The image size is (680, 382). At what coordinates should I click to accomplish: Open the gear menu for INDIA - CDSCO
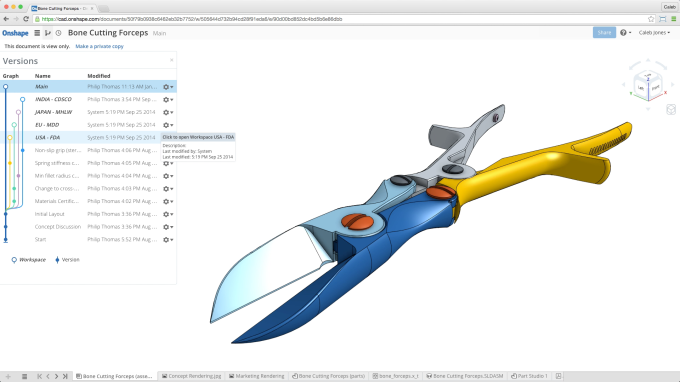168,100
